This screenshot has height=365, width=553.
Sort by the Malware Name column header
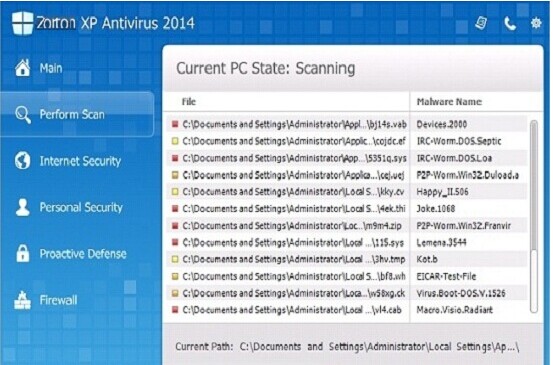(x=449, y=102)
